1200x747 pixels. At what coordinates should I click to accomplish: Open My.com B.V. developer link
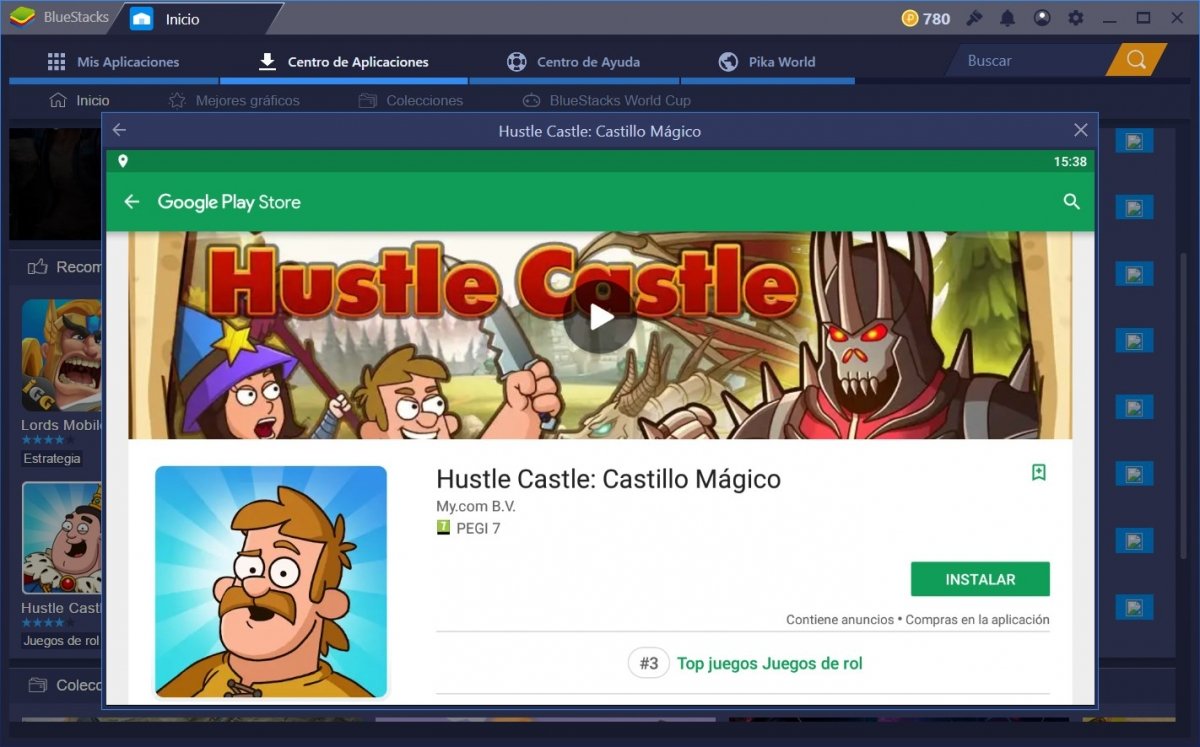476,506
